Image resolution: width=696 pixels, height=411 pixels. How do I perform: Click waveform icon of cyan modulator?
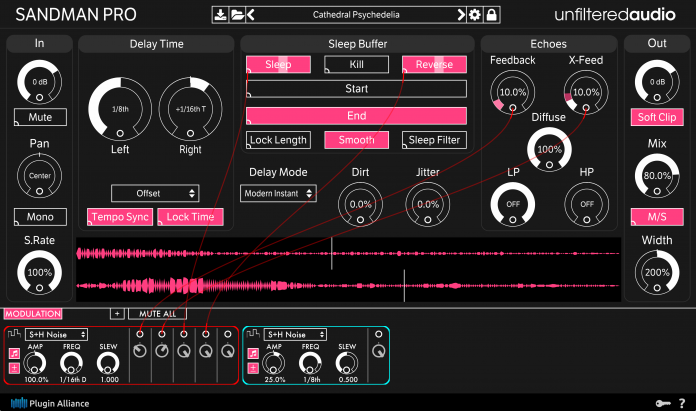(x=253, y=333)
